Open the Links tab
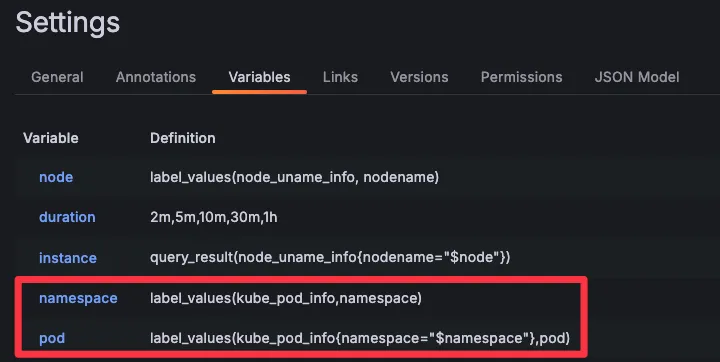720x362 pixels. (x=340, y=77)
